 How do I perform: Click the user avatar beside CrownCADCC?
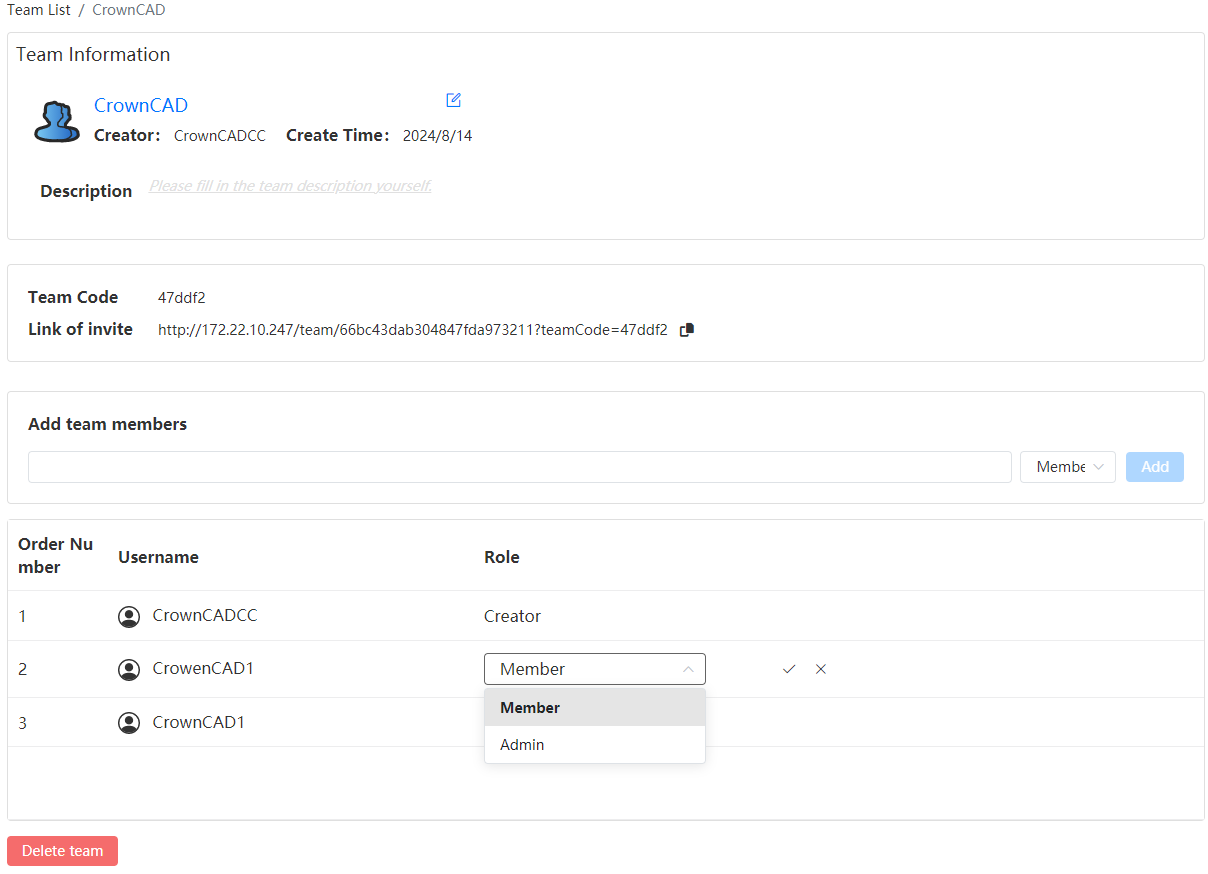(x=129, y=617)
